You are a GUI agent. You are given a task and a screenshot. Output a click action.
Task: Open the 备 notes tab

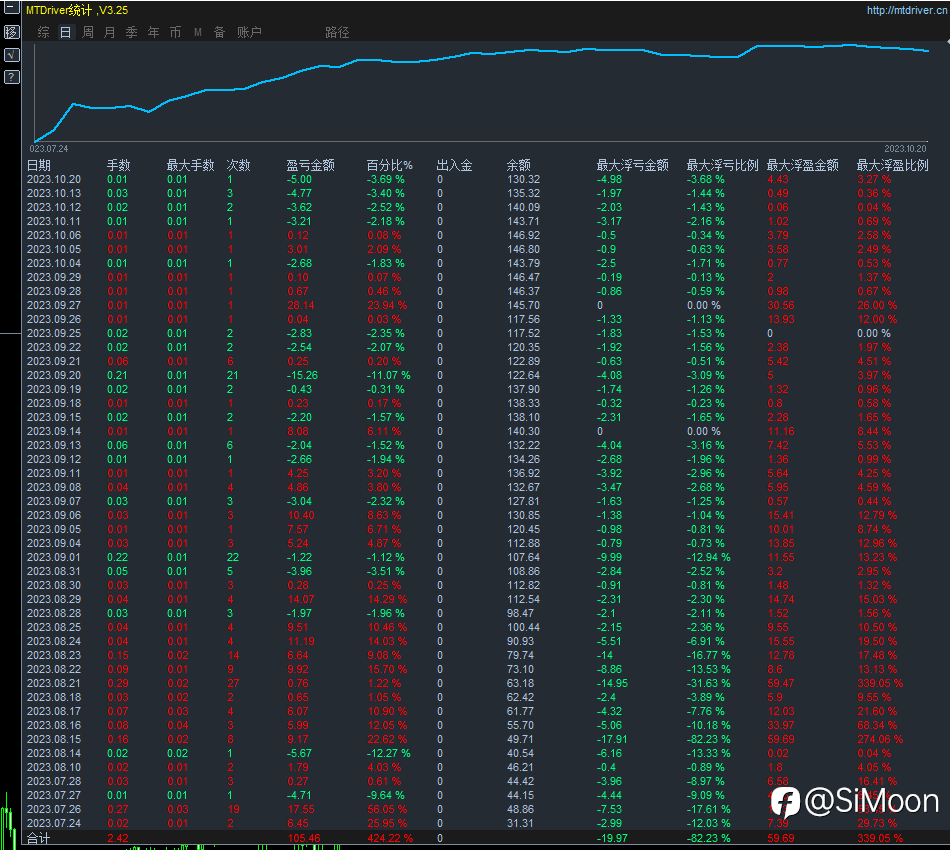pos(219,32)
